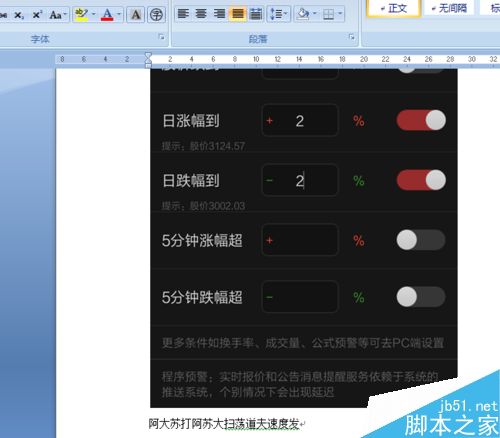The height and width of the screenshot is (438, 500).
Task: Click the hint text 股价3124.57
Action: [x=217, y=146]
